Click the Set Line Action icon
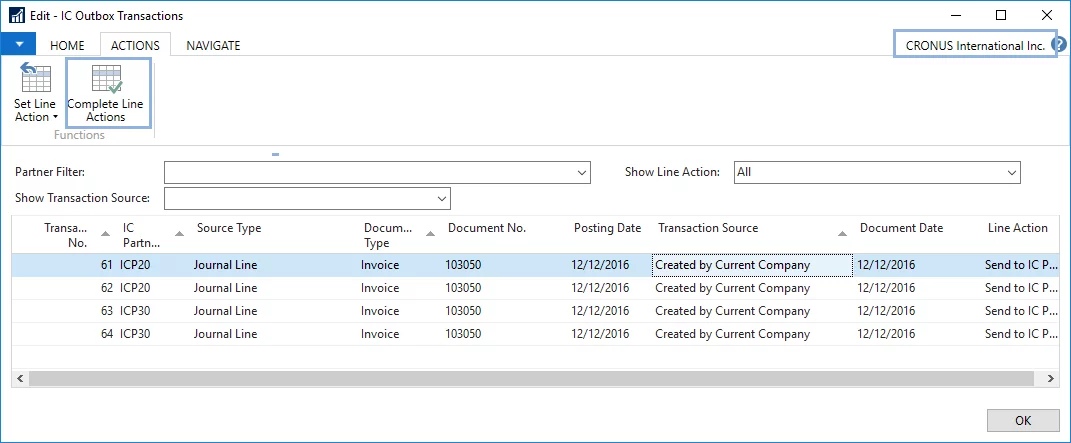 point(34,80)
